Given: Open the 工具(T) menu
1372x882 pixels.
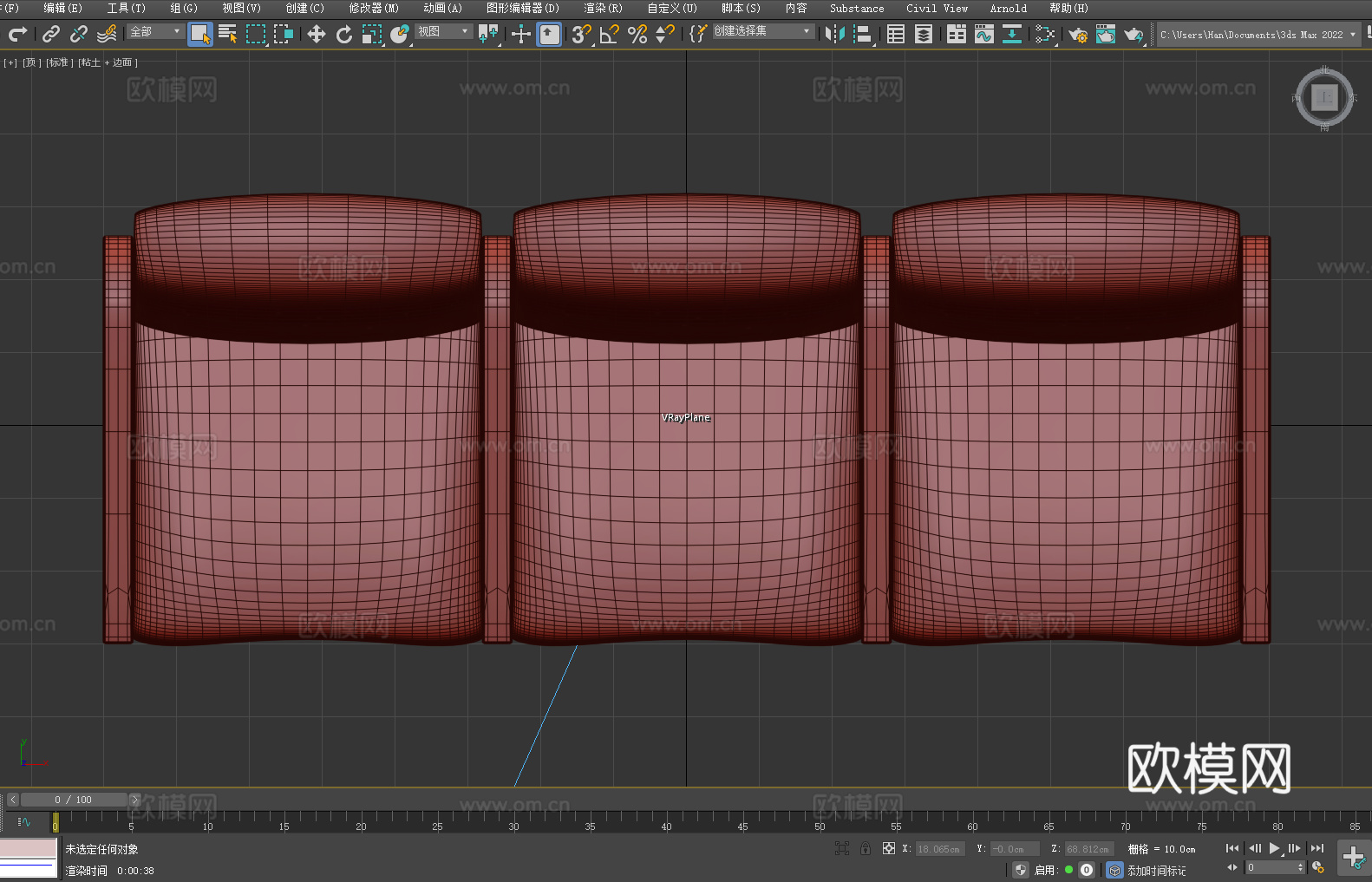Looking at the screenshot, I should click(x=127, y=8).
